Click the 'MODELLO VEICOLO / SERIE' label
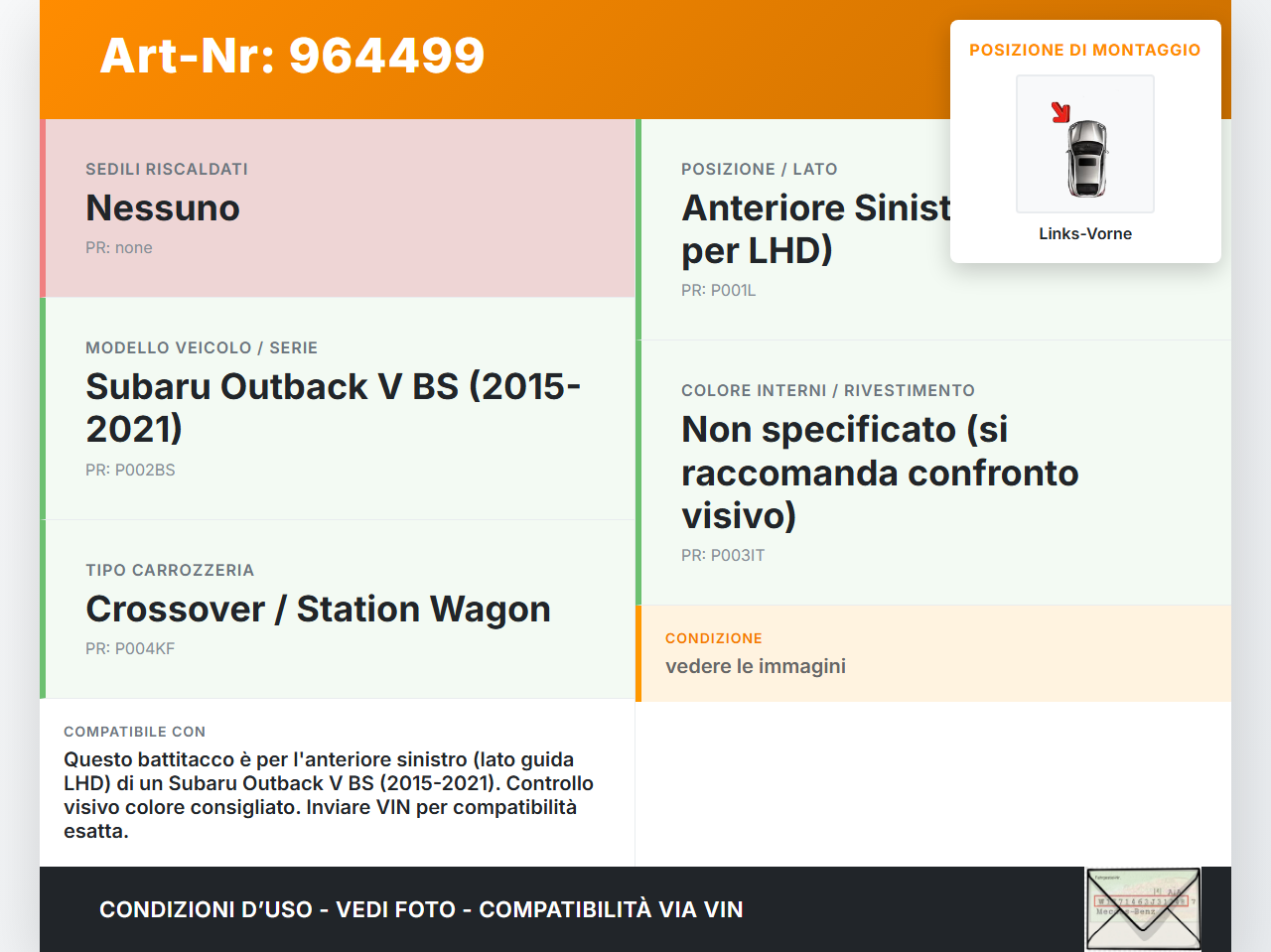The height and width of the screenshot is (952, 1271). point(202,347)
